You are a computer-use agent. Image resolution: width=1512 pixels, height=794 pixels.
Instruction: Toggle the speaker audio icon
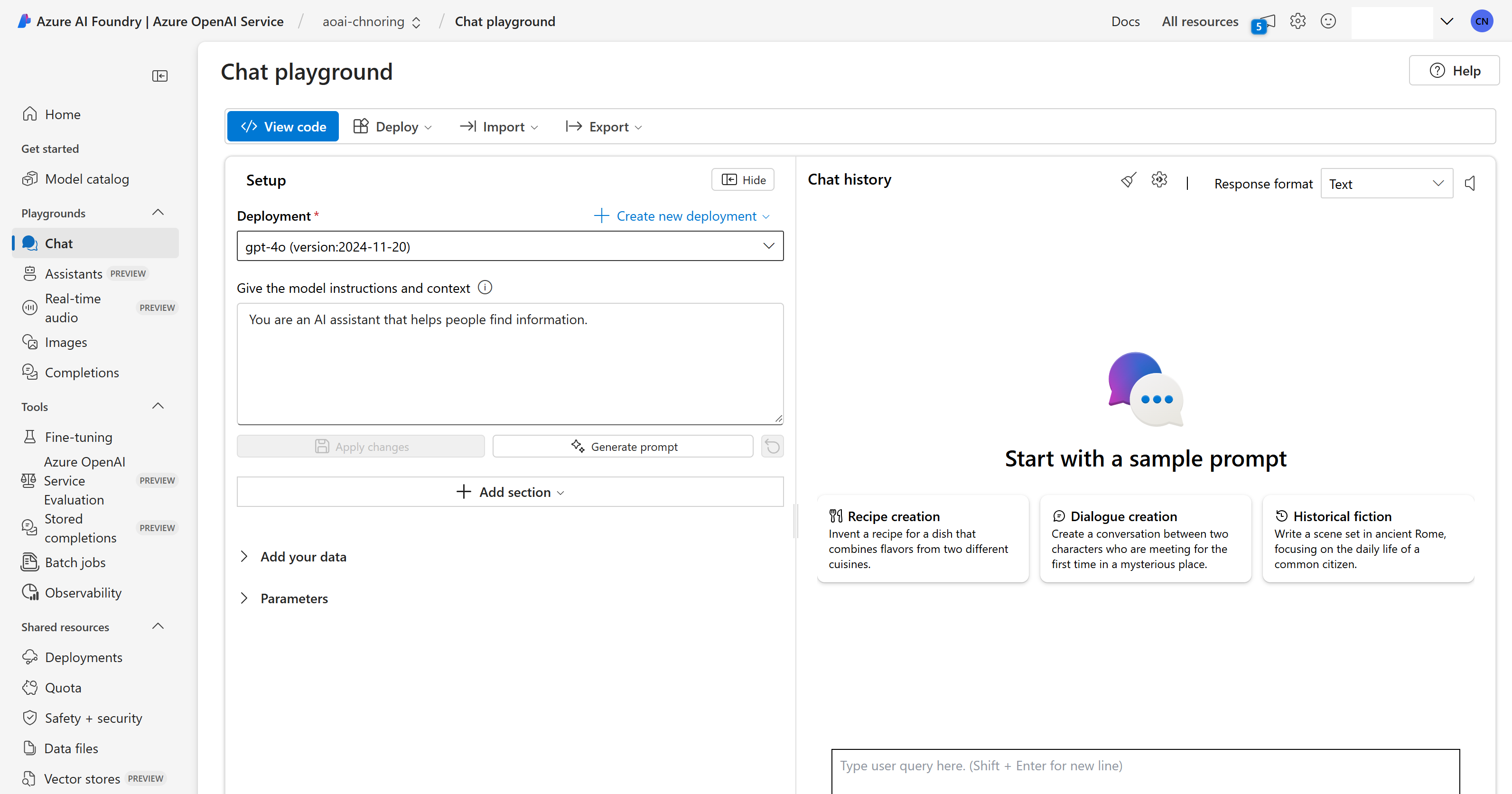tap(1470, 183)
